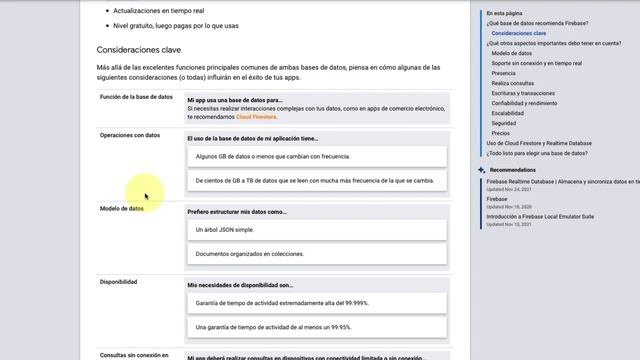Select the 99.999% uptime guarantee option
Viewport: 640px width, 360px height.
coord(317,303)
